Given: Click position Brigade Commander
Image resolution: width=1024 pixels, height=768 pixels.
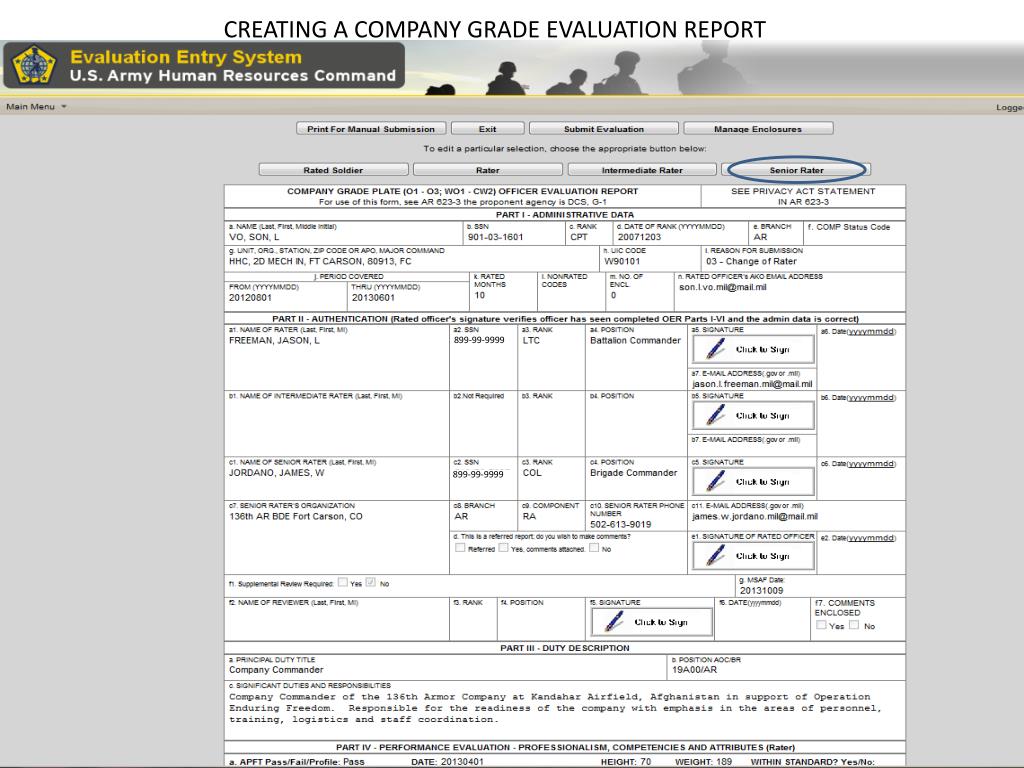Looking at the screenshot, I should coord(633,473).
